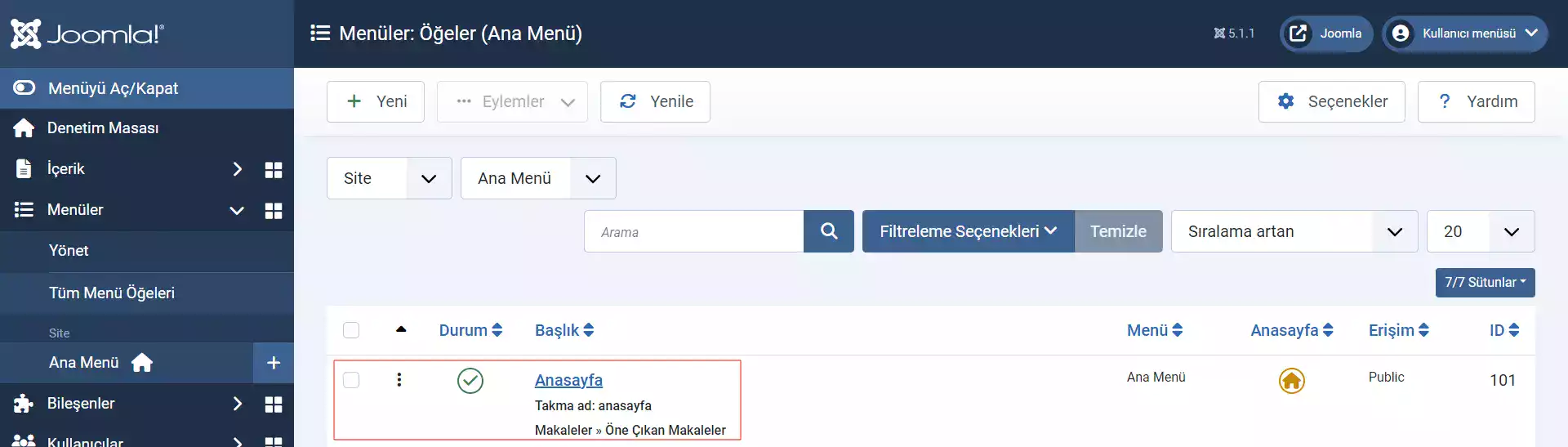Open the Sıralama artan sort dropdown

[x=1294, y=231]
